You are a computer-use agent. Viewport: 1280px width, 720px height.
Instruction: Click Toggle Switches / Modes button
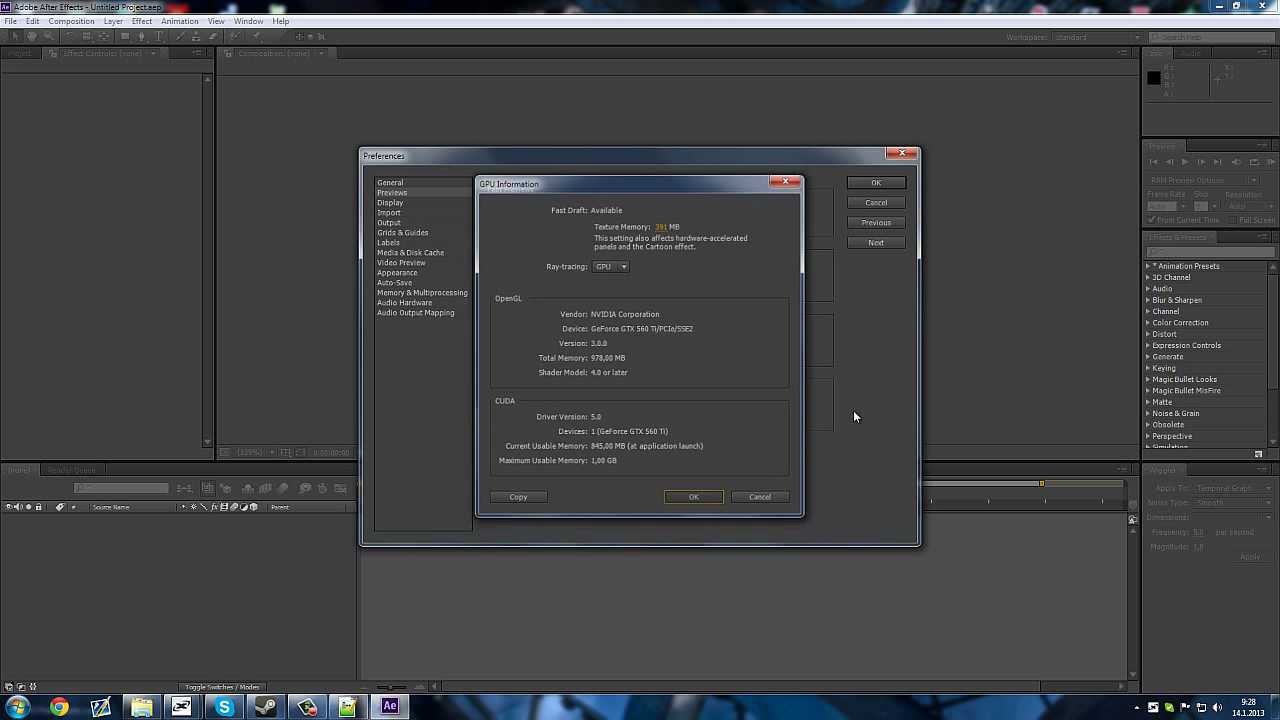(222, 687)
